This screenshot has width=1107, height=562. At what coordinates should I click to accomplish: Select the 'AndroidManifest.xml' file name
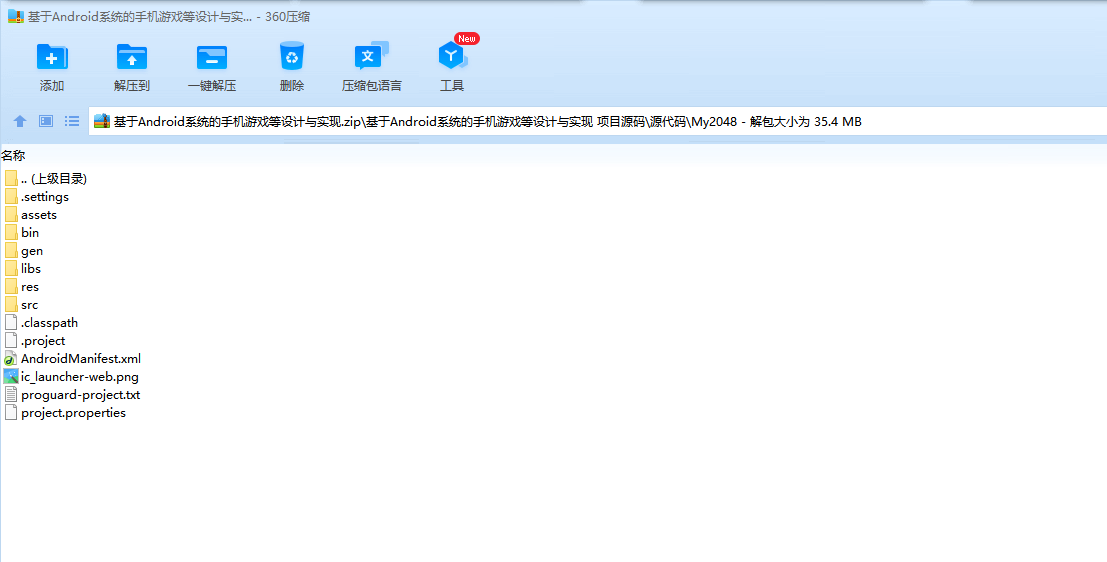[81, 359]
